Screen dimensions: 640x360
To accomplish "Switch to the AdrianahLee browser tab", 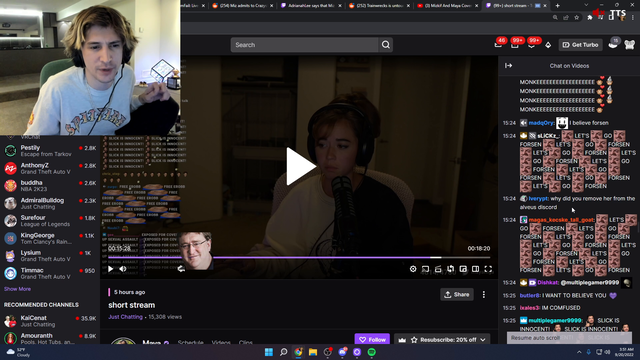I will (311, 6).
